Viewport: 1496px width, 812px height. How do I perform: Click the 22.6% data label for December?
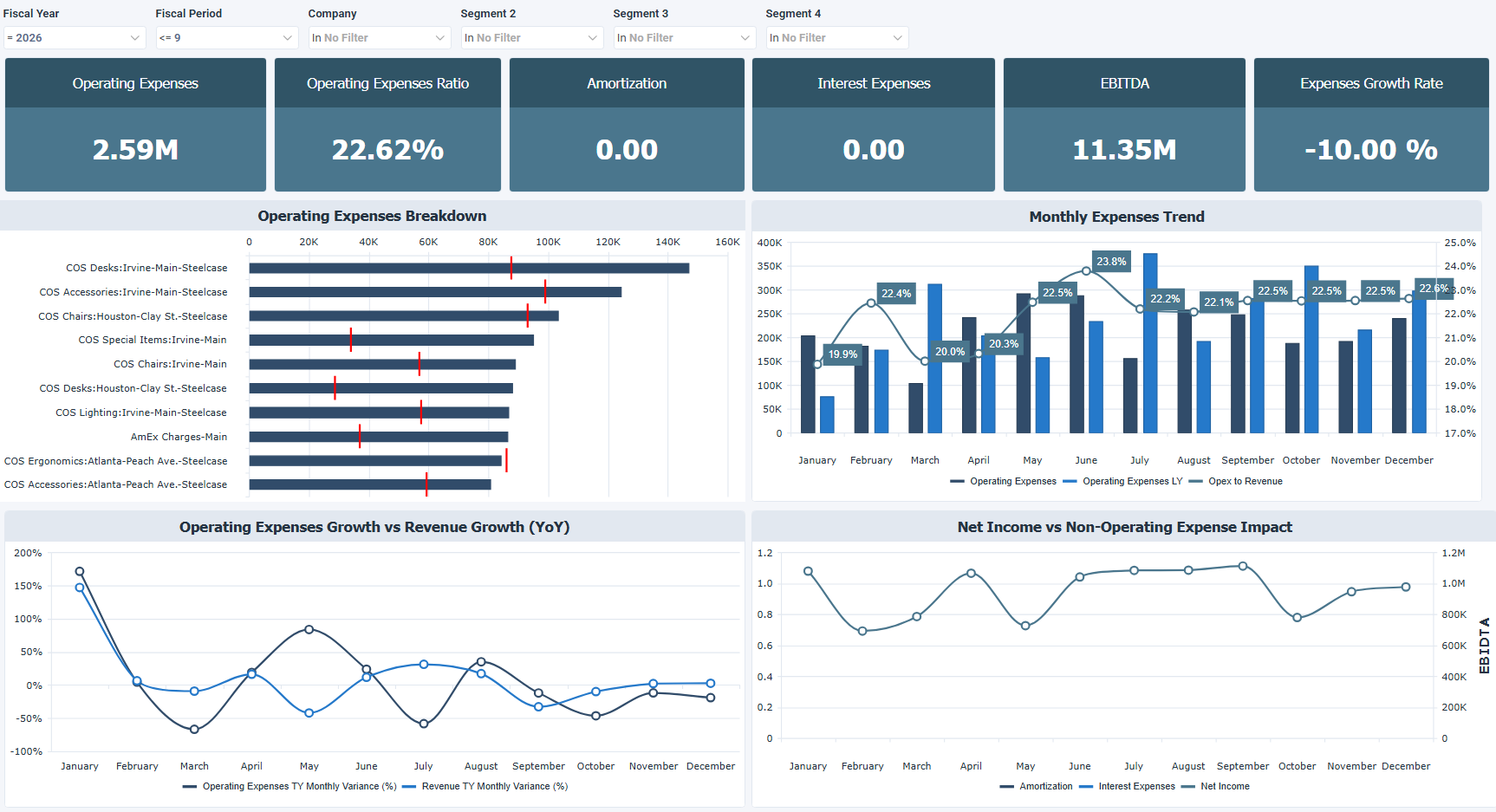[1434, 288]
